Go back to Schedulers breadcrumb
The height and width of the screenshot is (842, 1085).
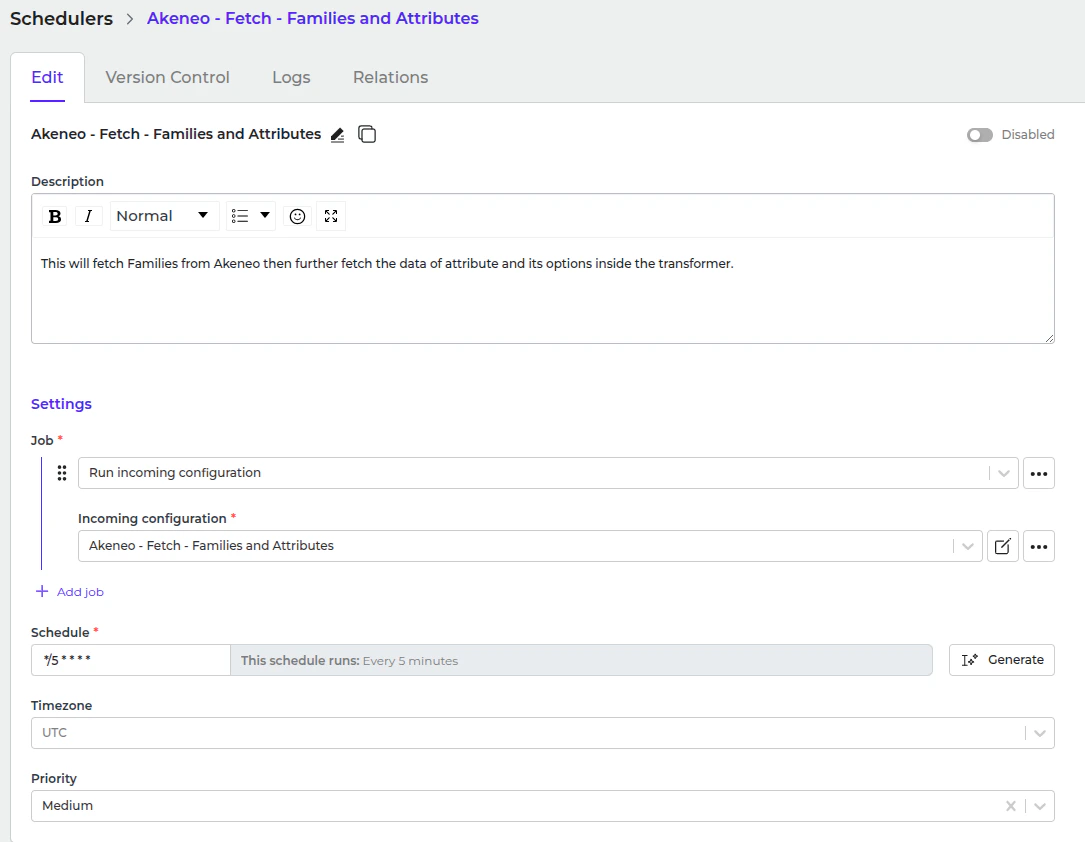coord(61,19)
